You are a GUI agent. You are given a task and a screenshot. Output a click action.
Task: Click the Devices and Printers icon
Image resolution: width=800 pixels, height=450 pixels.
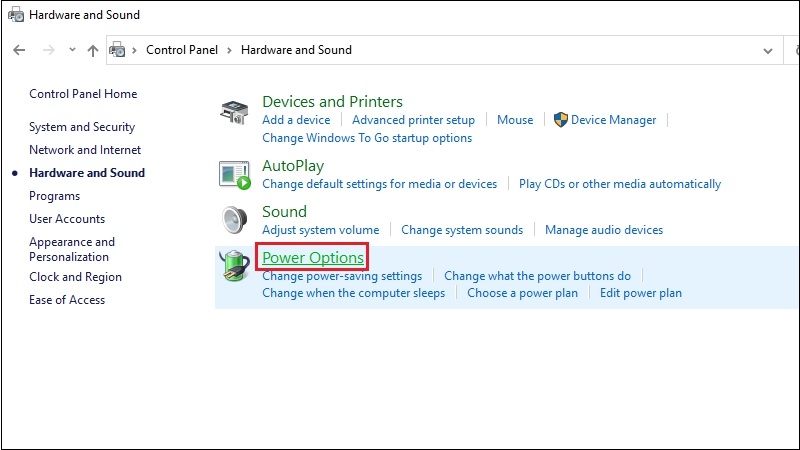234,112
